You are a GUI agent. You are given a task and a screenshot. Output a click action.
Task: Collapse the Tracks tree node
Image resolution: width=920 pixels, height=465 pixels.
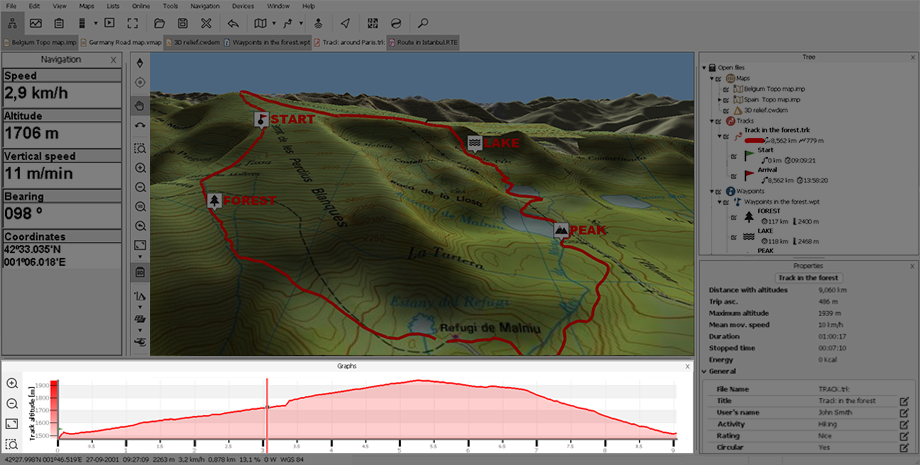point(712,121)
